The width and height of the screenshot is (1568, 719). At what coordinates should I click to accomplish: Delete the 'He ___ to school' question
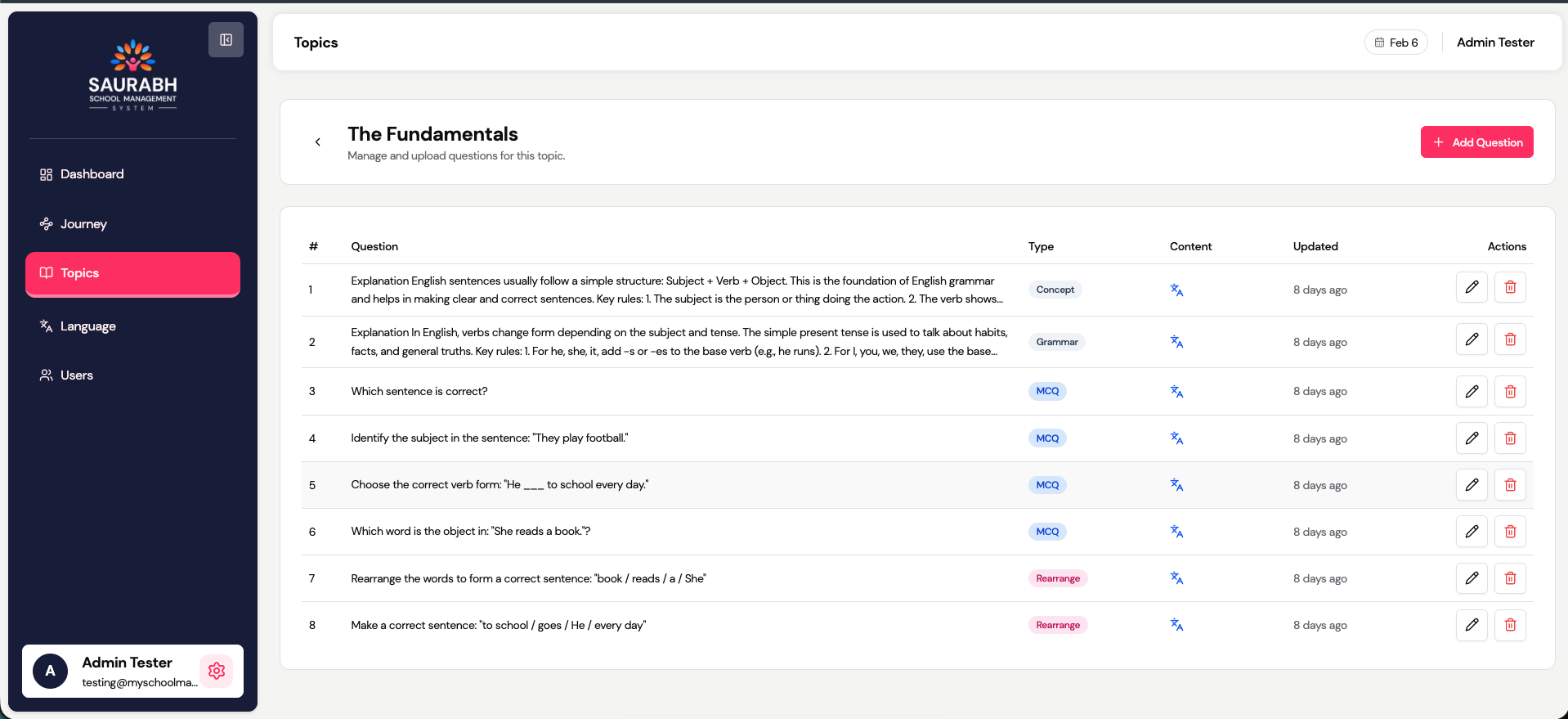(1509, 485)
